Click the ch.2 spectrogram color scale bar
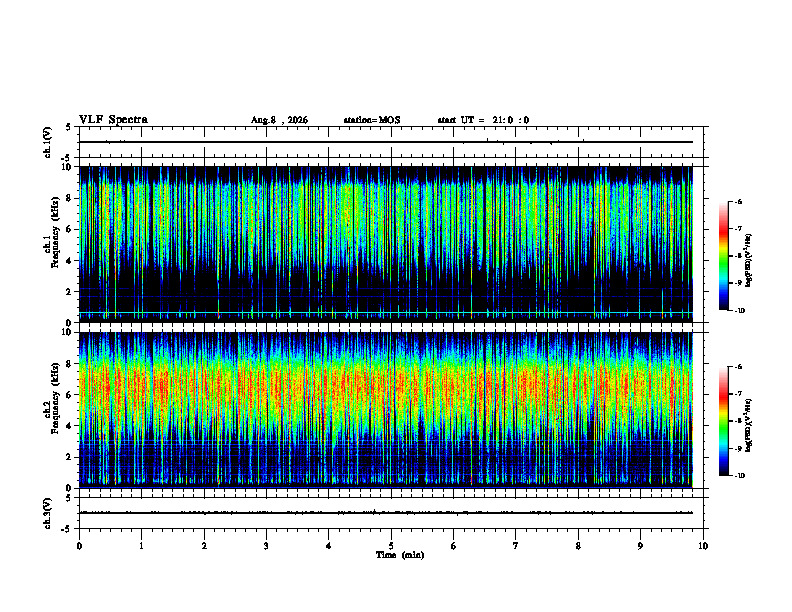 pos(723,421)
